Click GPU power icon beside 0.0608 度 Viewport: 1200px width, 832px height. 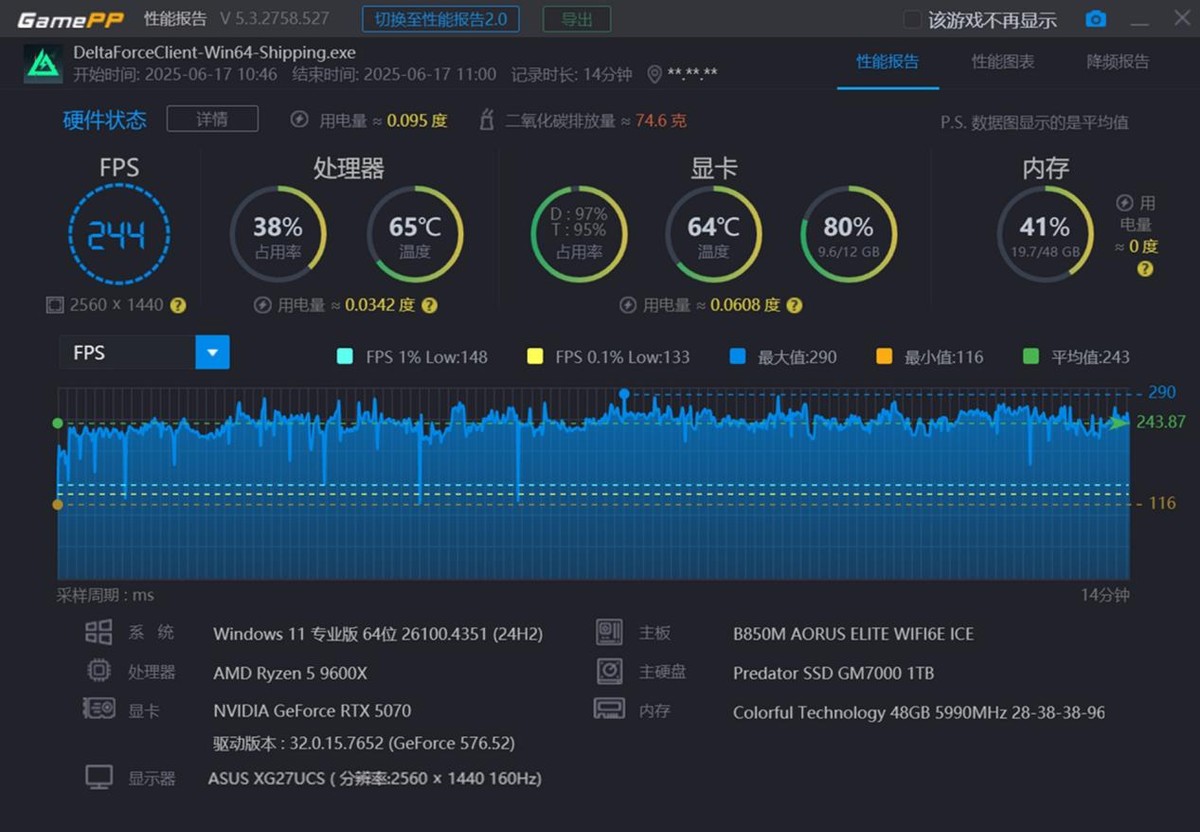click(628, 305)
